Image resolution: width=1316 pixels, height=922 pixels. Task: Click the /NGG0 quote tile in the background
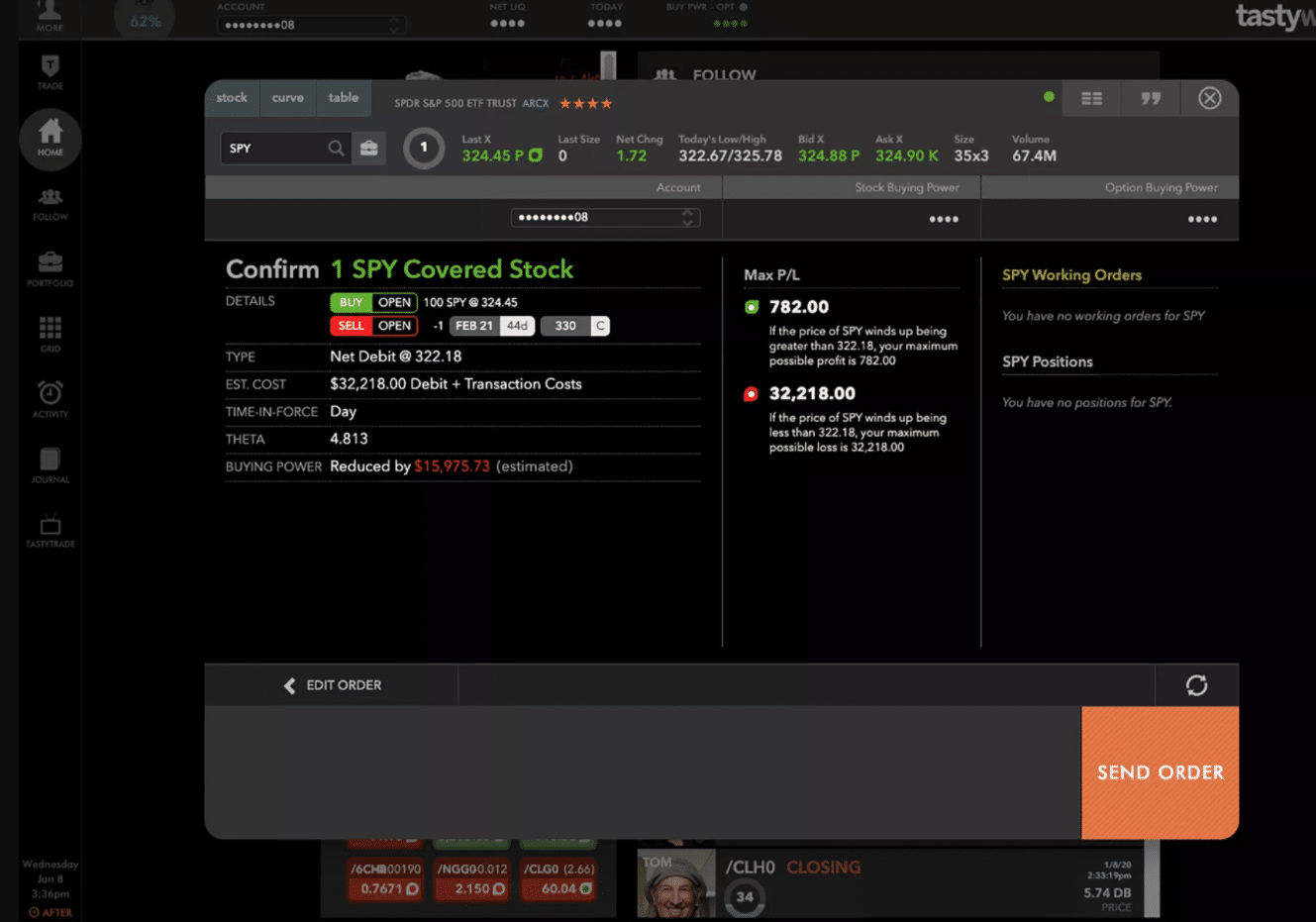pyautogui.click(x=472, y=879)
